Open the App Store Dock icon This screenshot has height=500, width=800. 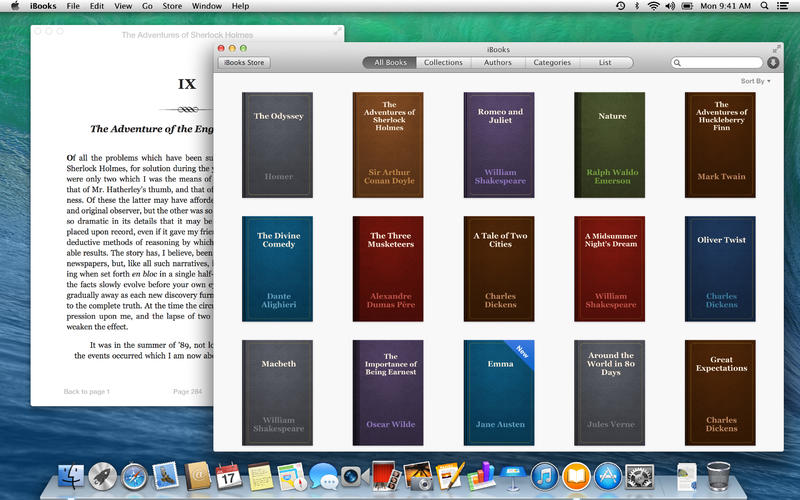[607, 477]
